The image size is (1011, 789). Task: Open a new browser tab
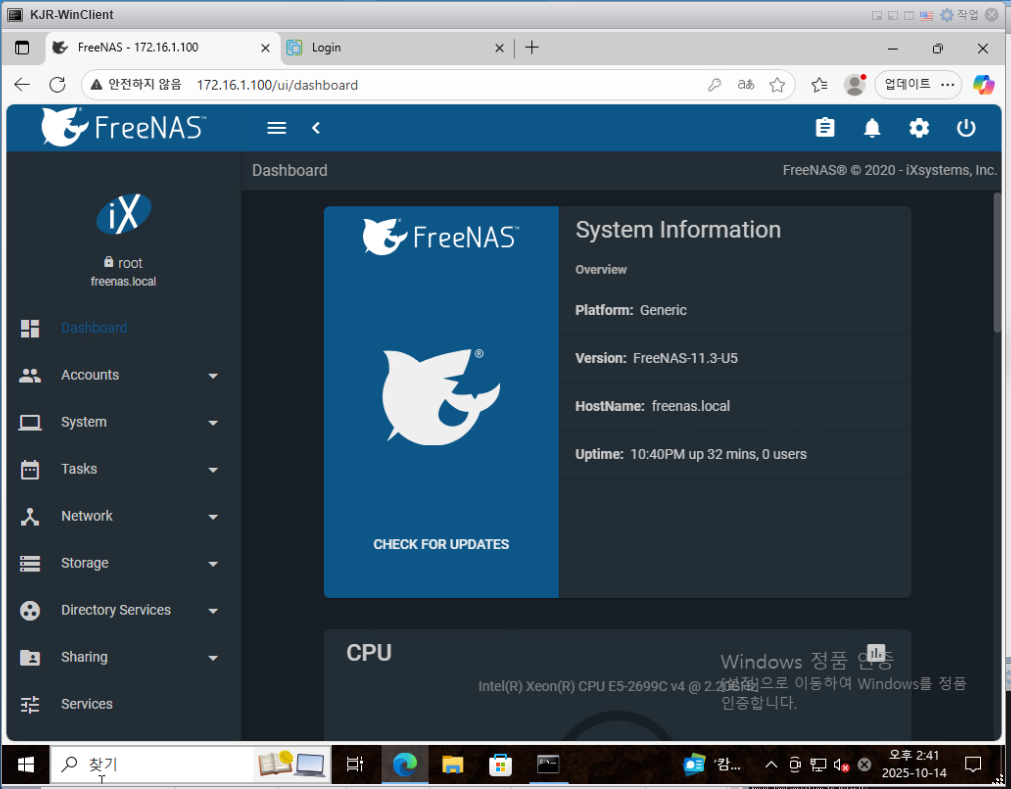[x=532, y=47]
